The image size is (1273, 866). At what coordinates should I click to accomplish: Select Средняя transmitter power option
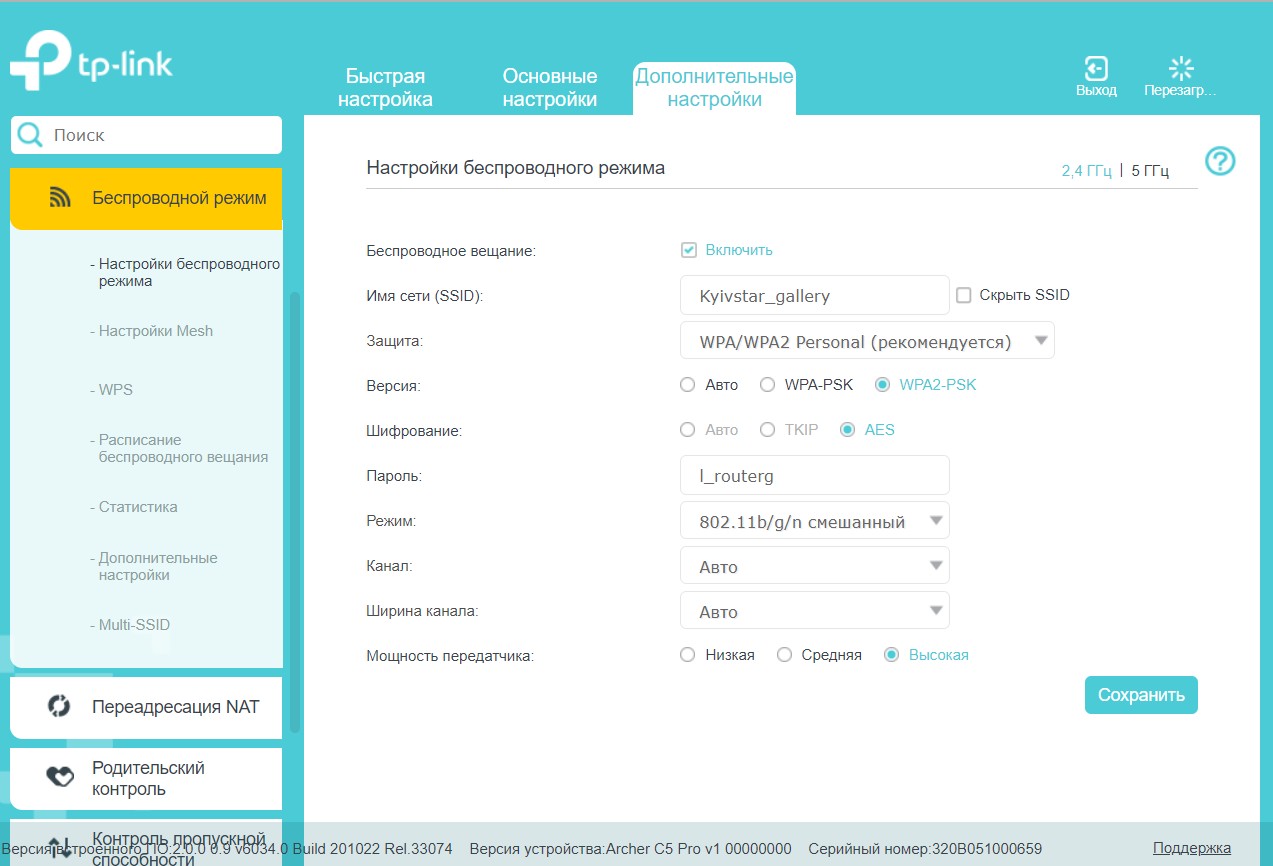click(x=785, y=655)
